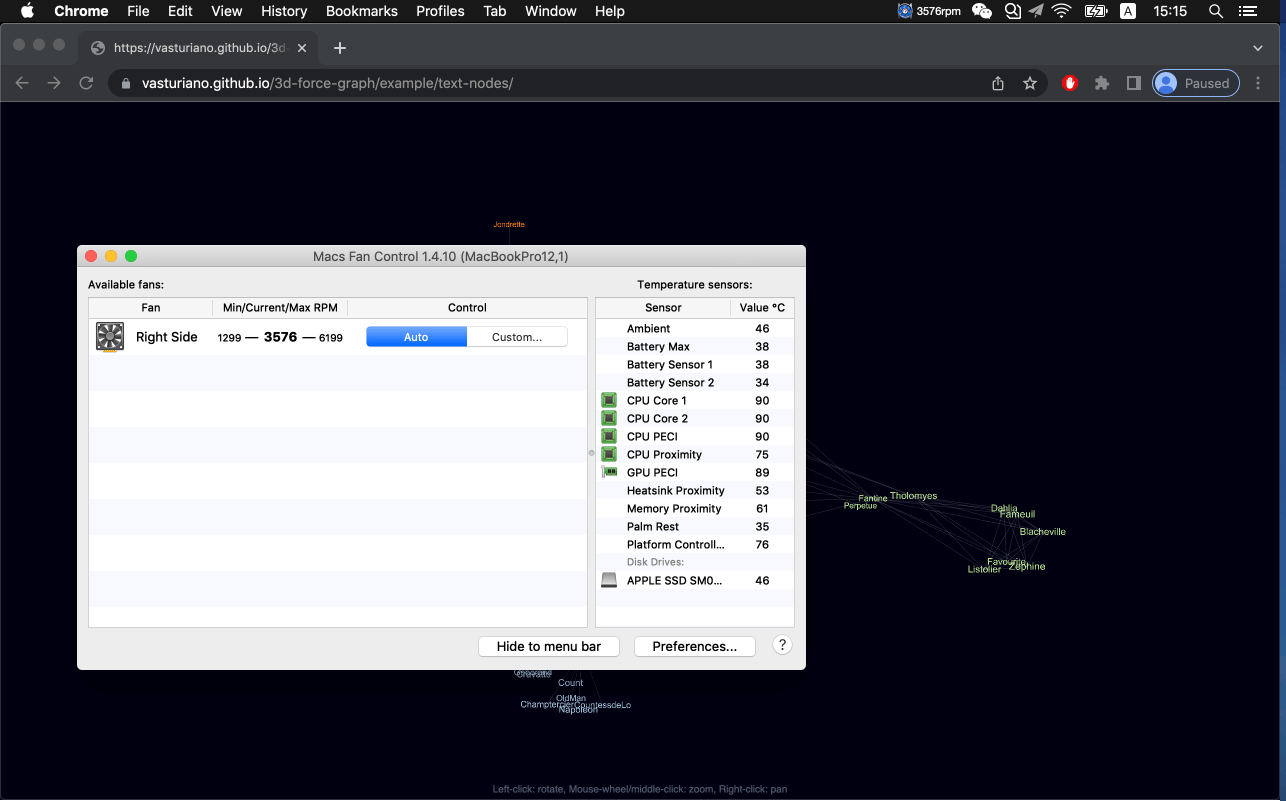Open WeChat menu bar icon

click(x=982, y=11)
